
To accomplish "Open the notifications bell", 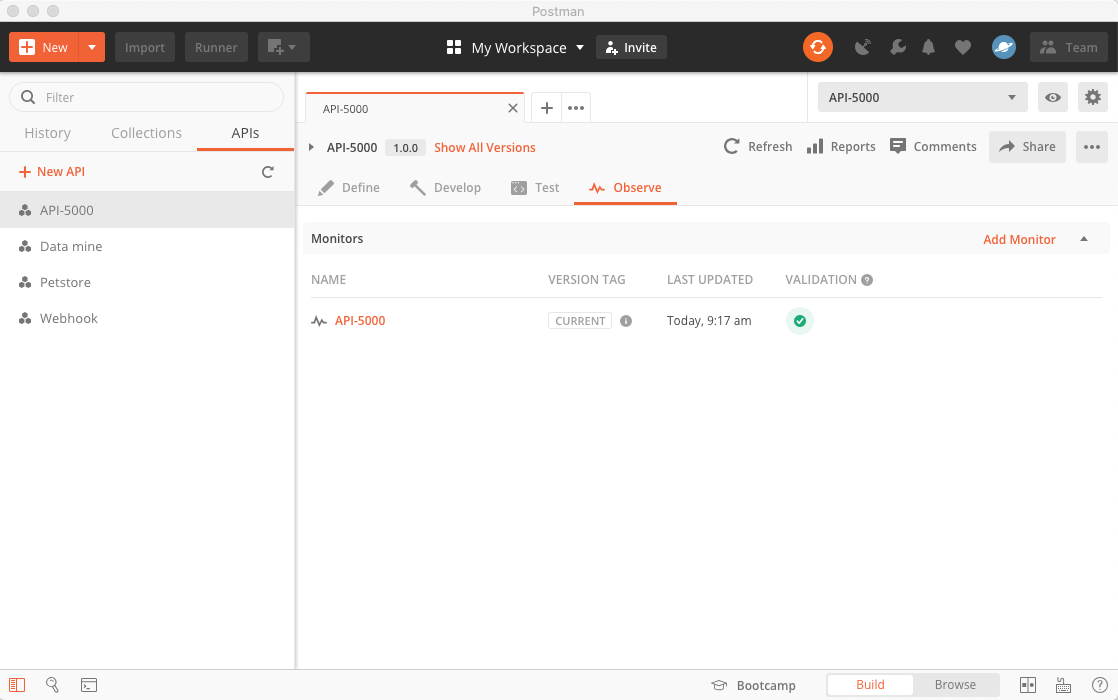I will (x=928, y=48).
